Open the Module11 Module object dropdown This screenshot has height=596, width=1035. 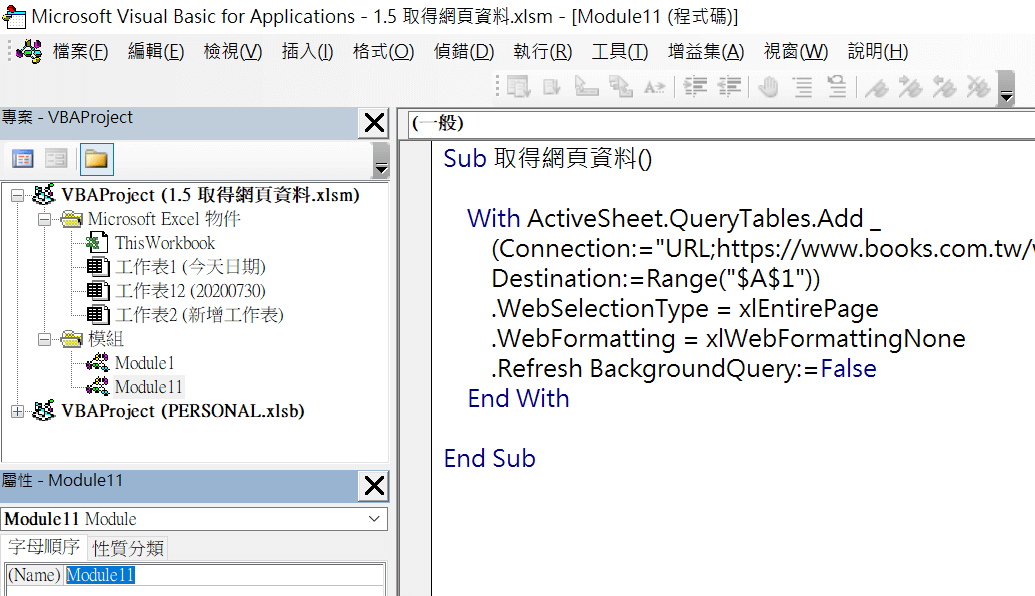coord(374,519)
